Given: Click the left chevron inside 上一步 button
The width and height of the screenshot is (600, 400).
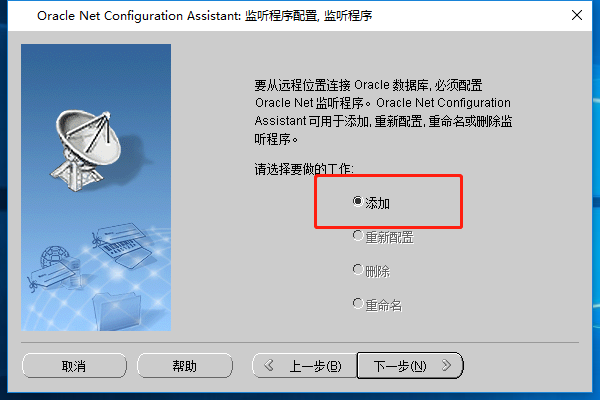Looking at the screenshot, I should [x=269, y=365].
